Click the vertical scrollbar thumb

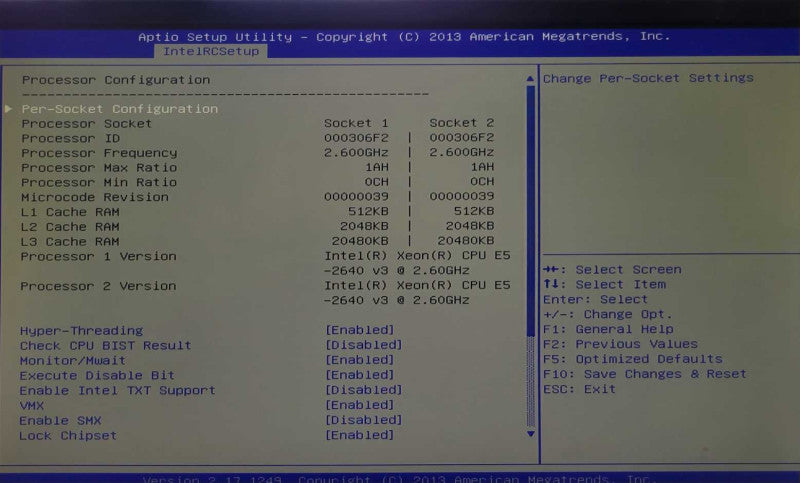tap(531, 212)
